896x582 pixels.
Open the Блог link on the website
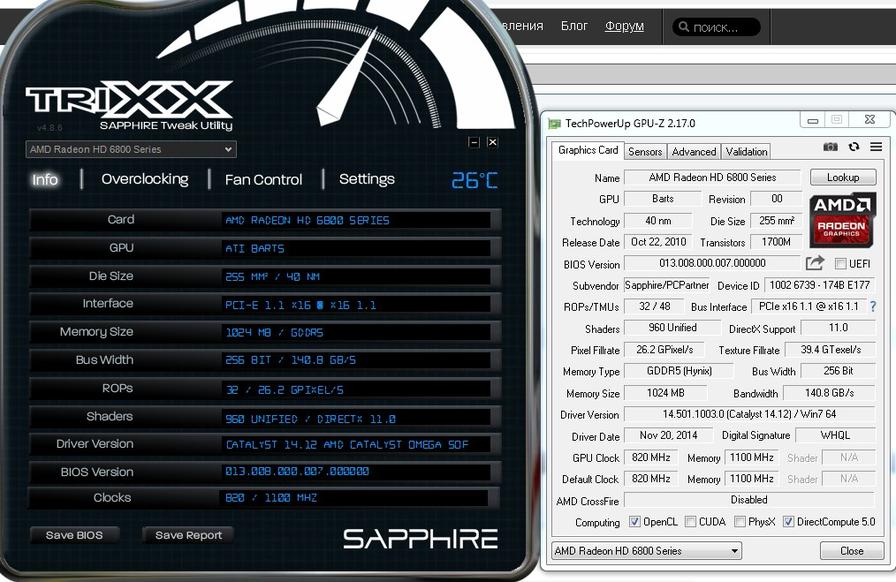[x=574, y=26]
